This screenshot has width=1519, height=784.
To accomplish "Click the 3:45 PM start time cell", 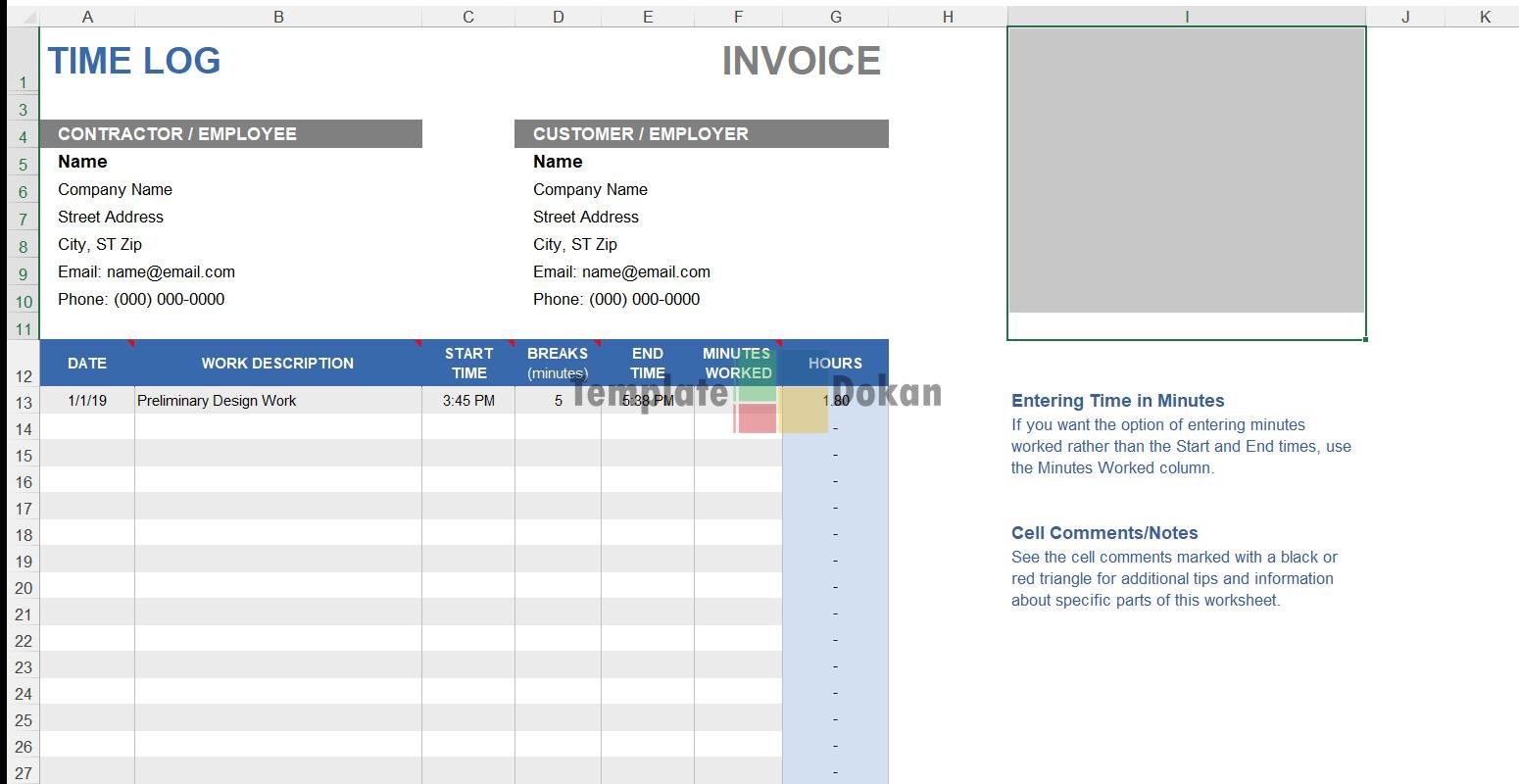I will (x=468, y=401).
